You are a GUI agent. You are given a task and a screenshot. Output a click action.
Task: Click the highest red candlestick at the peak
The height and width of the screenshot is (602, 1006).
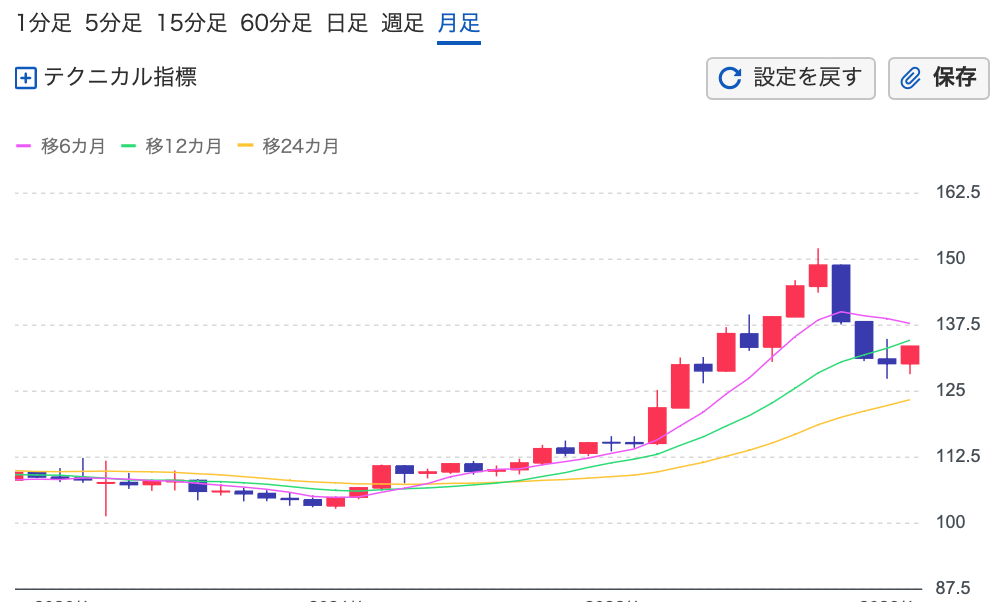tap(818, 276)
